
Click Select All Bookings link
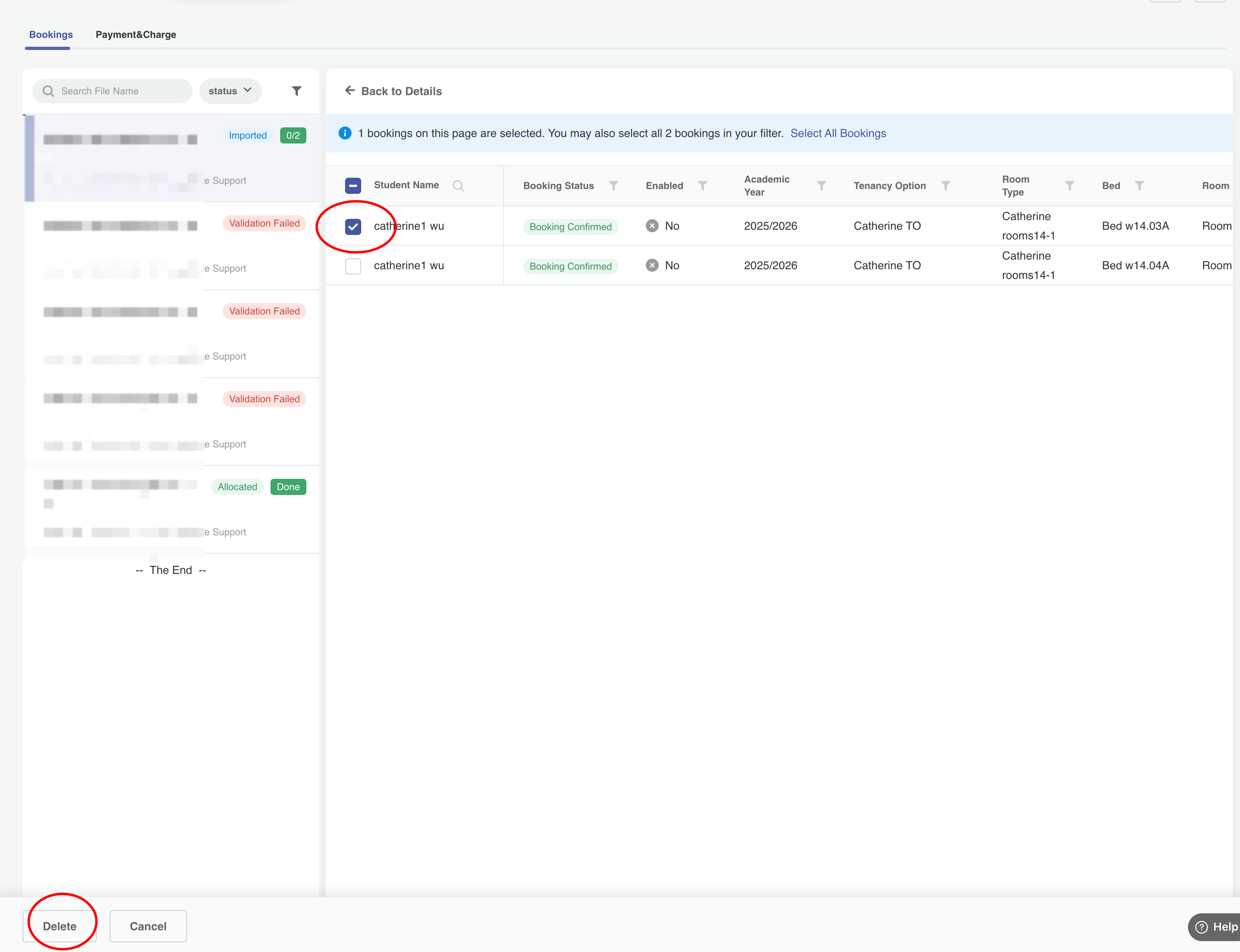838,133
